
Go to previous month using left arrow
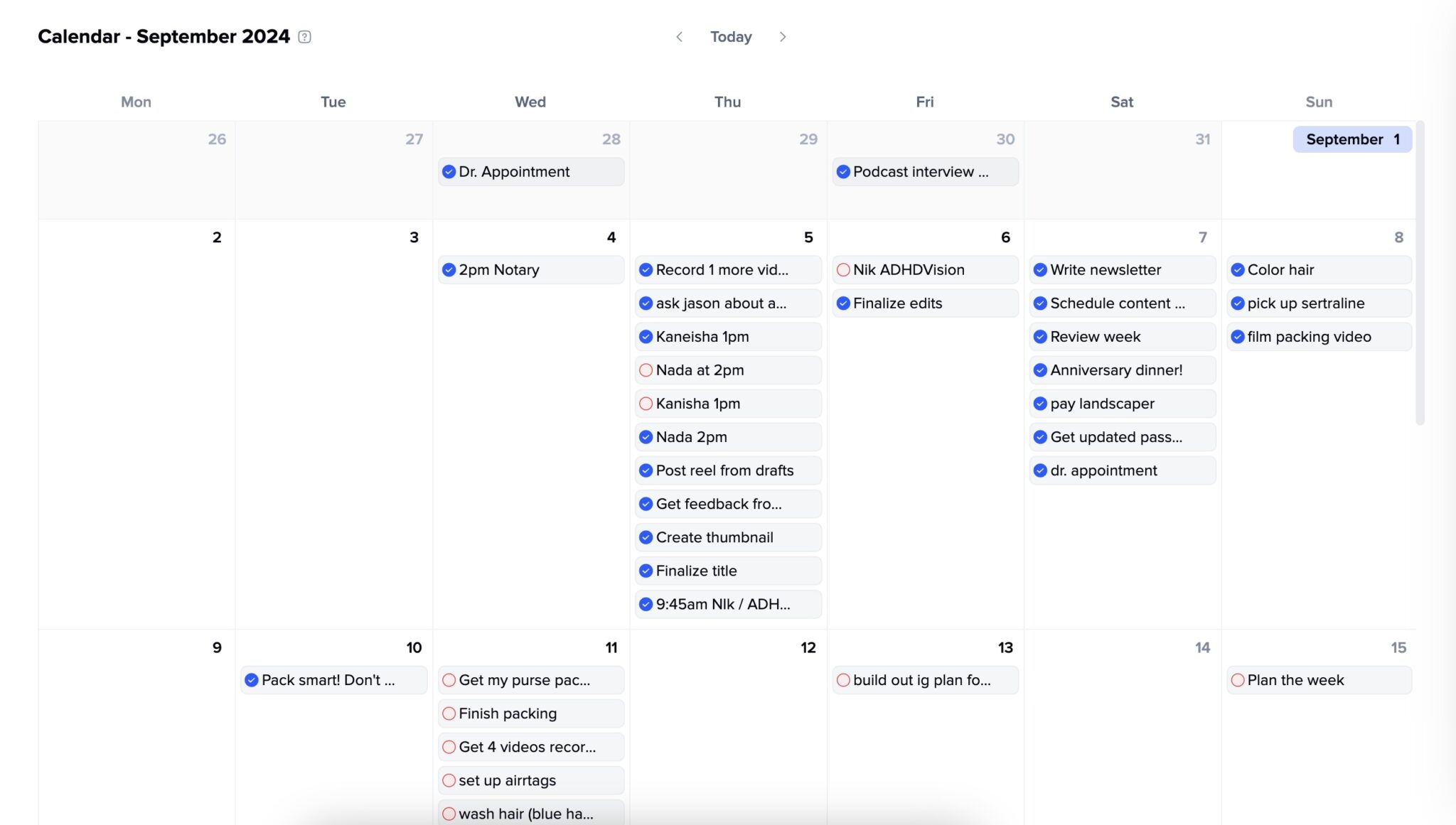[680, 36]
